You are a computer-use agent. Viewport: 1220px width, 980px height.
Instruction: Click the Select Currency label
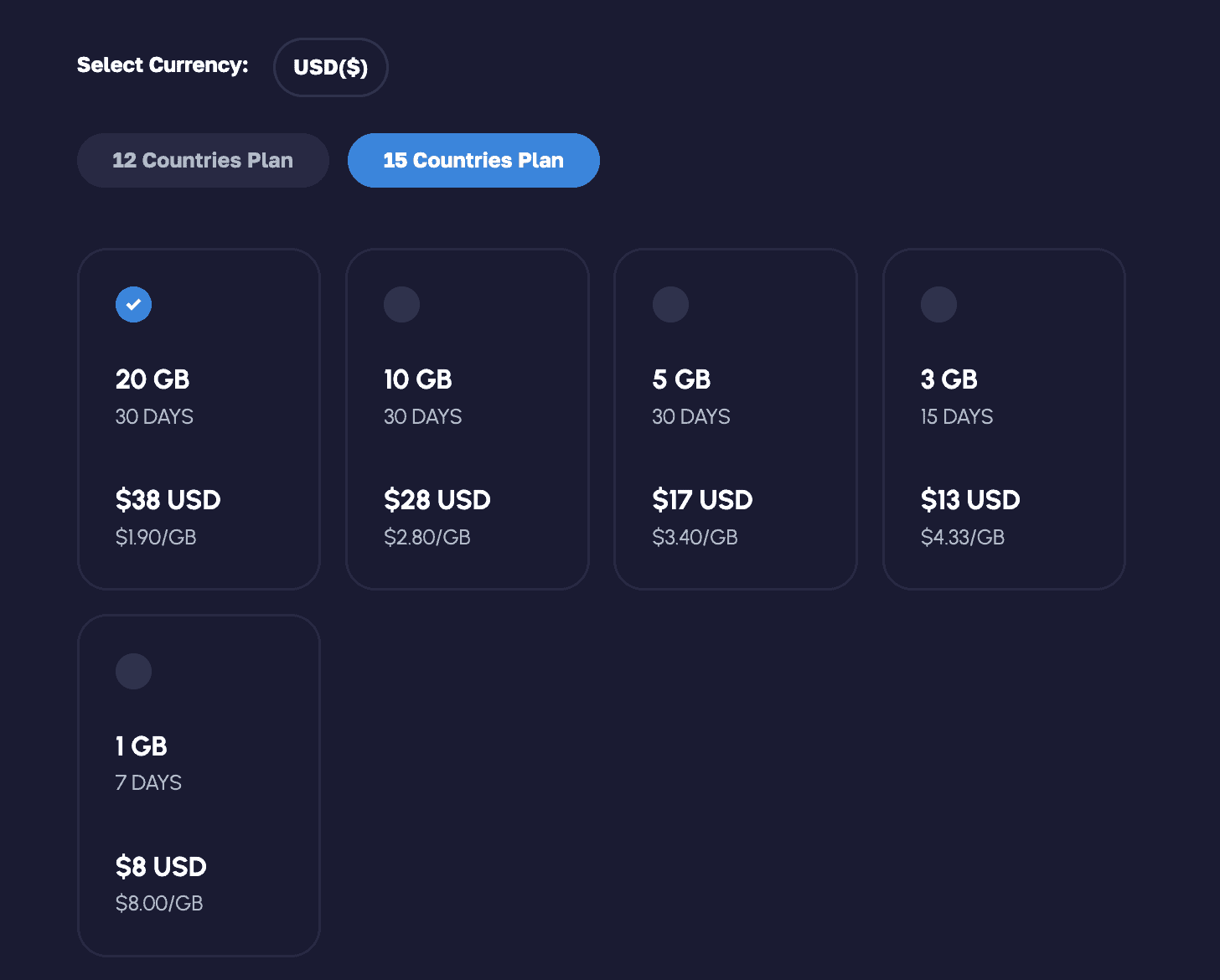point(163,65)
